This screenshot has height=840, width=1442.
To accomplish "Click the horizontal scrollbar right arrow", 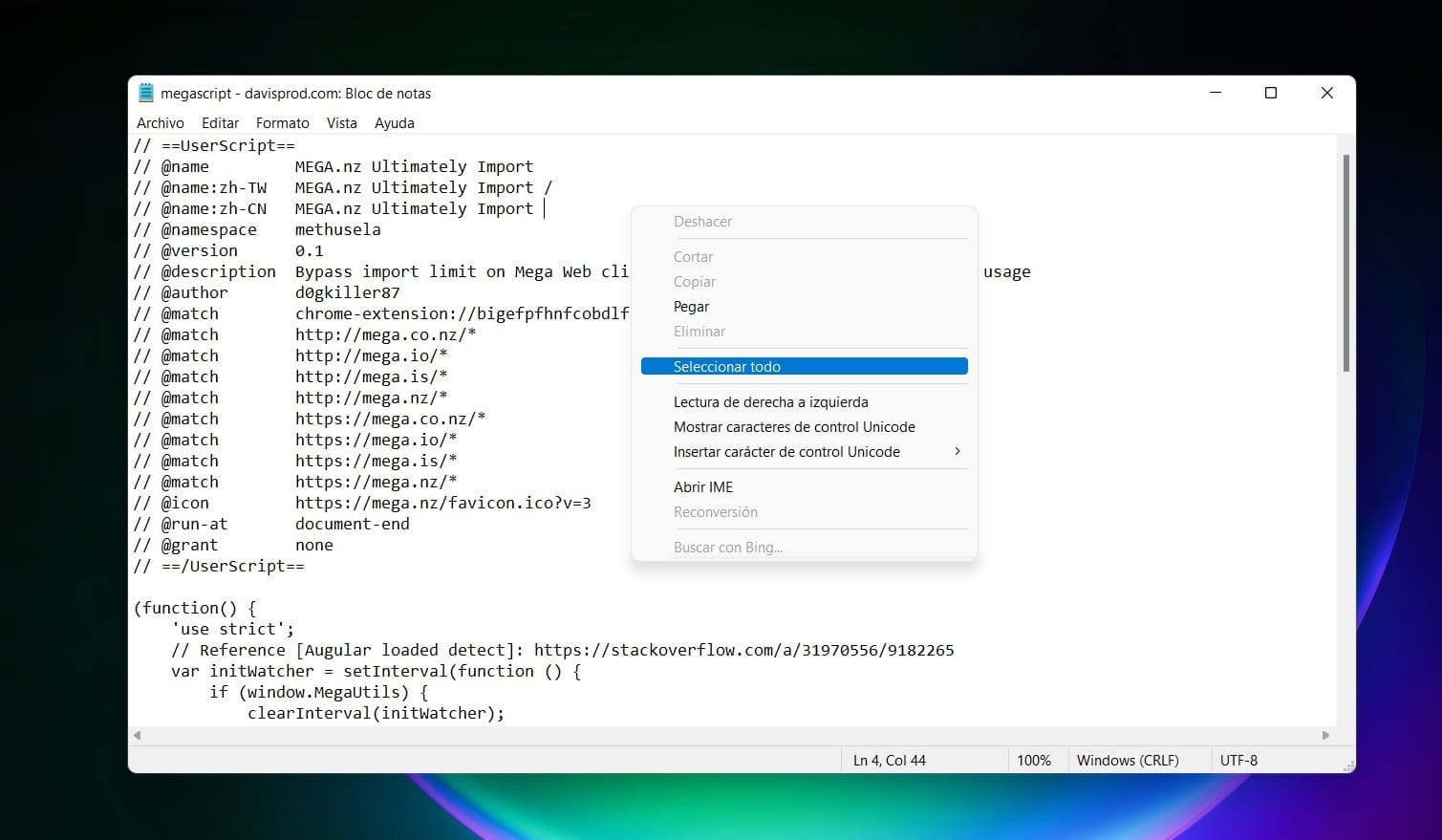I will coord(1325,735).
